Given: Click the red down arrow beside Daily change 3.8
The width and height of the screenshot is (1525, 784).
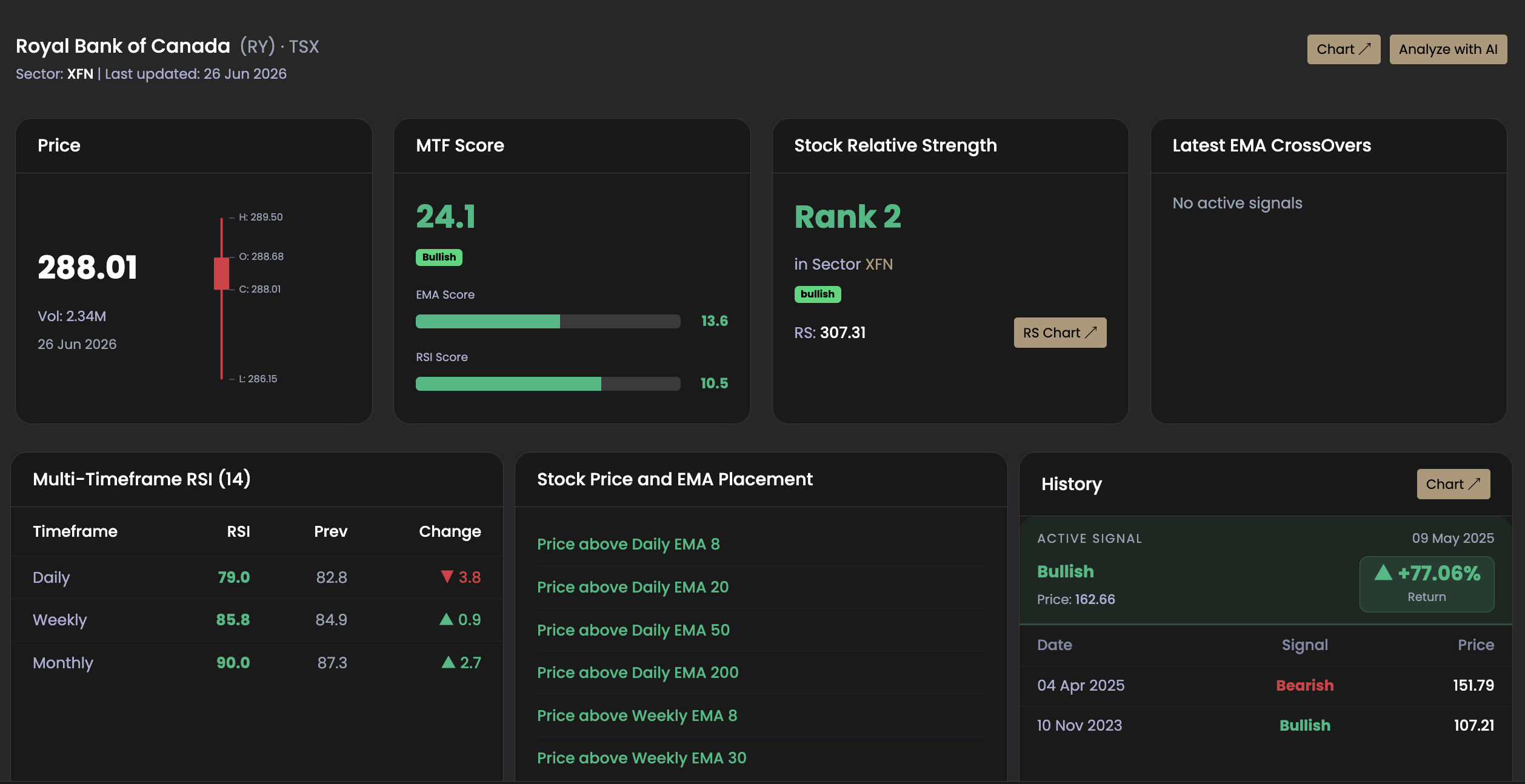Looking at the screenshot, I should 447,576.
